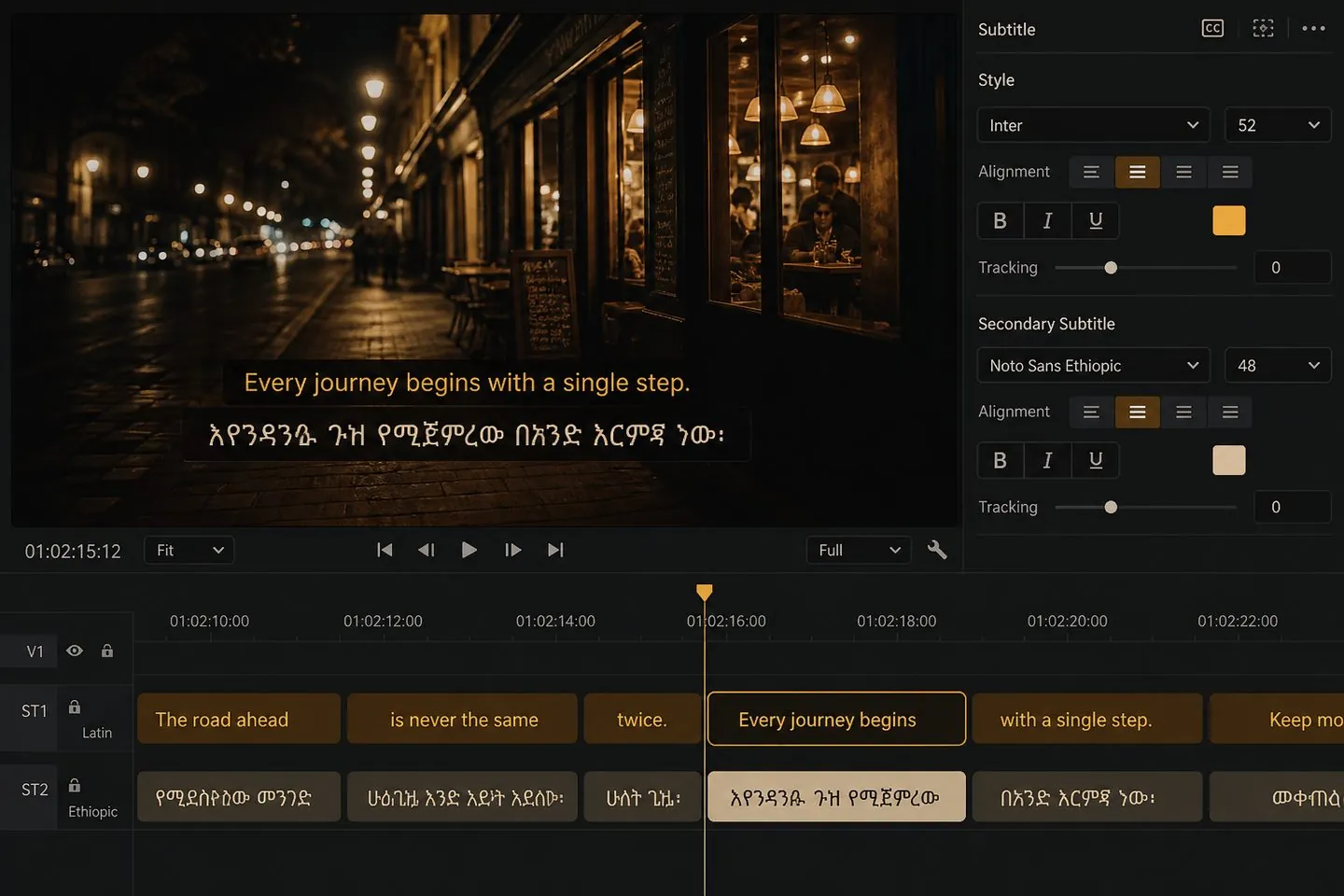Open the font size 52 dropdown
Viewport: 1344px width, 896px height.
click(x=1278, y=125)
